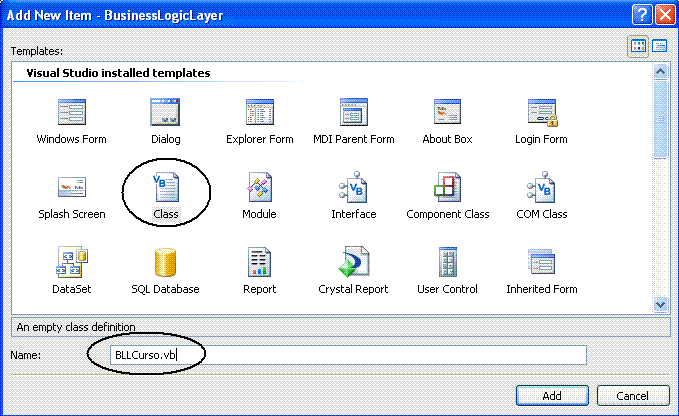
Task: Click the Name text field
Action: pyautogui.click(x=348, y=355)
